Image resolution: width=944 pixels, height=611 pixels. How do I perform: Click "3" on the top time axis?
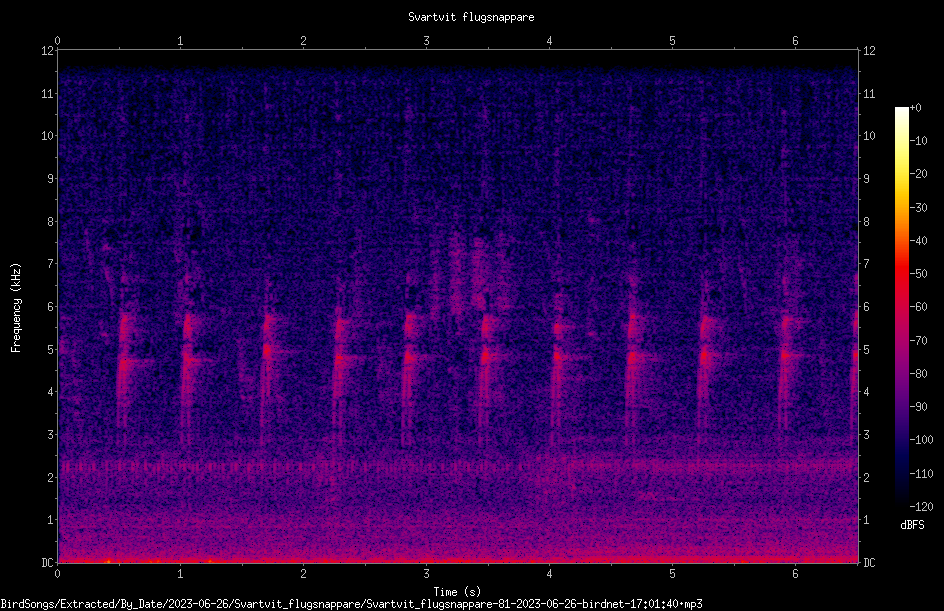pyautogui.click(x=426, y=41)
